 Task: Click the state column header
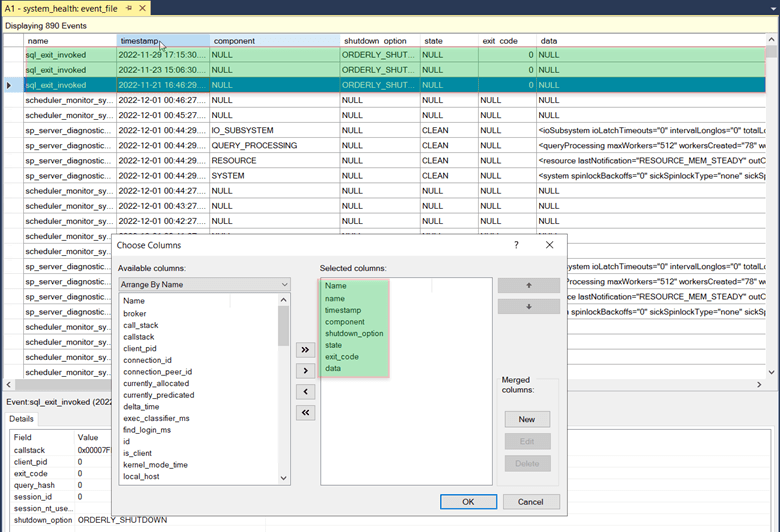pos(449,41)
